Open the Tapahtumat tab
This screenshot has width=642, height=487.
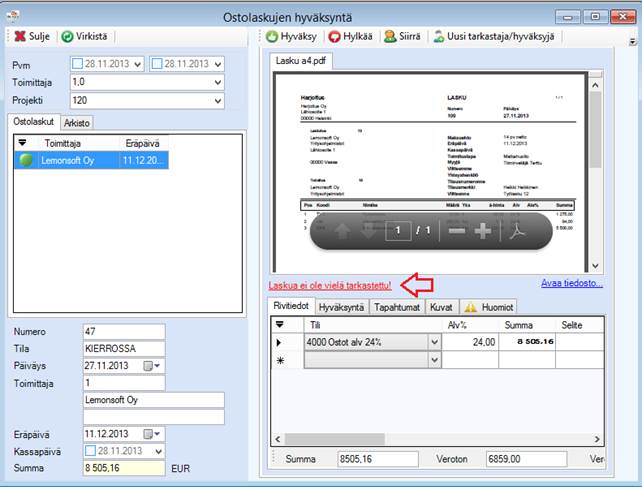point(398,307)
